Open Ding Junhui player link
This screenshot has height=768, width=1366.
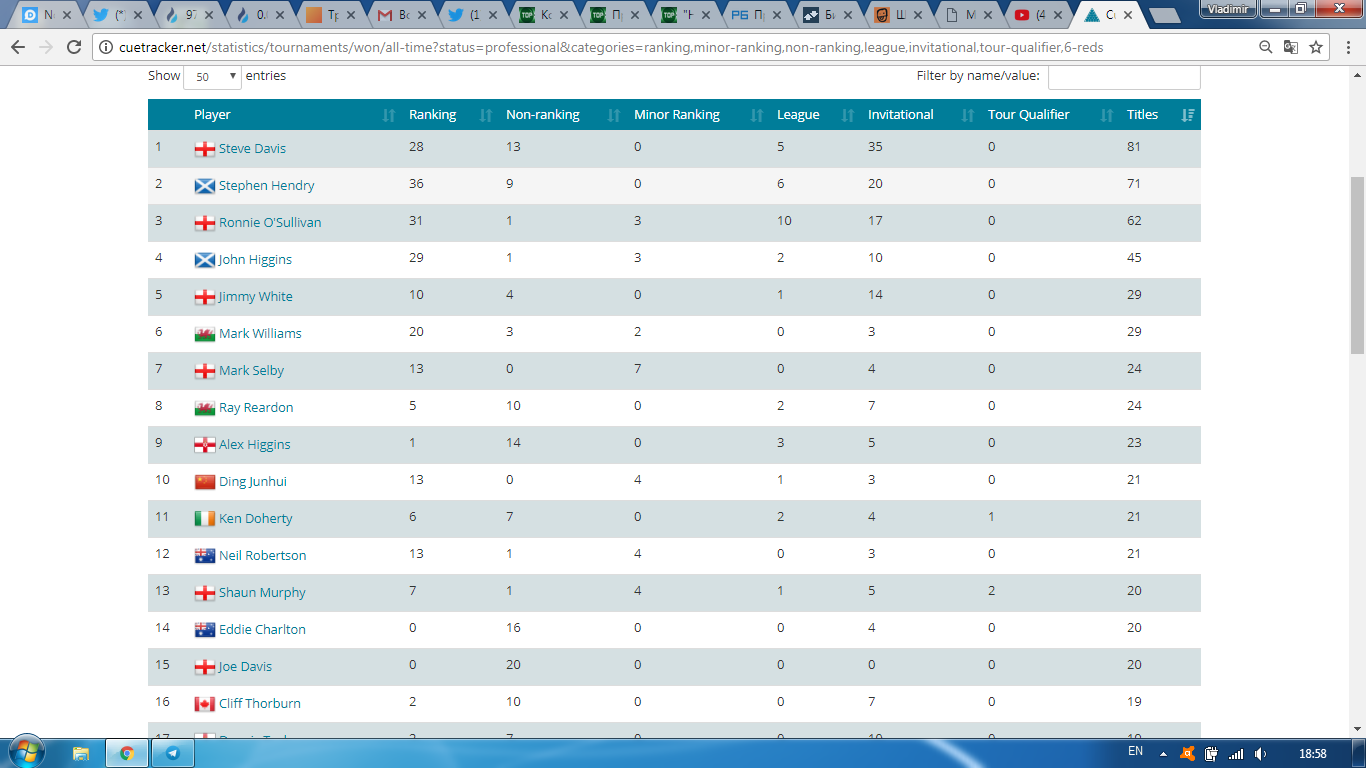(x=253, y=481)
